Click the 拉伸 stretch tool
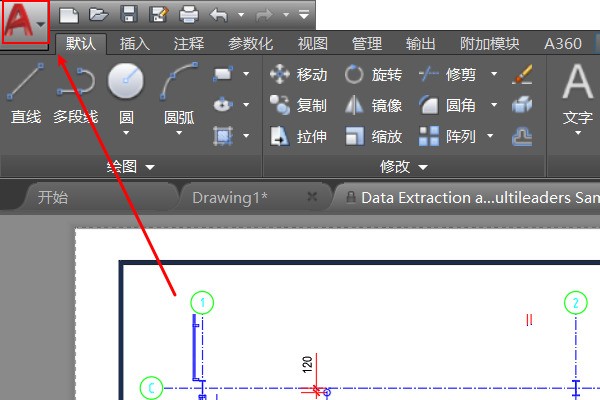The image size is (600, 400). point(298,136)
